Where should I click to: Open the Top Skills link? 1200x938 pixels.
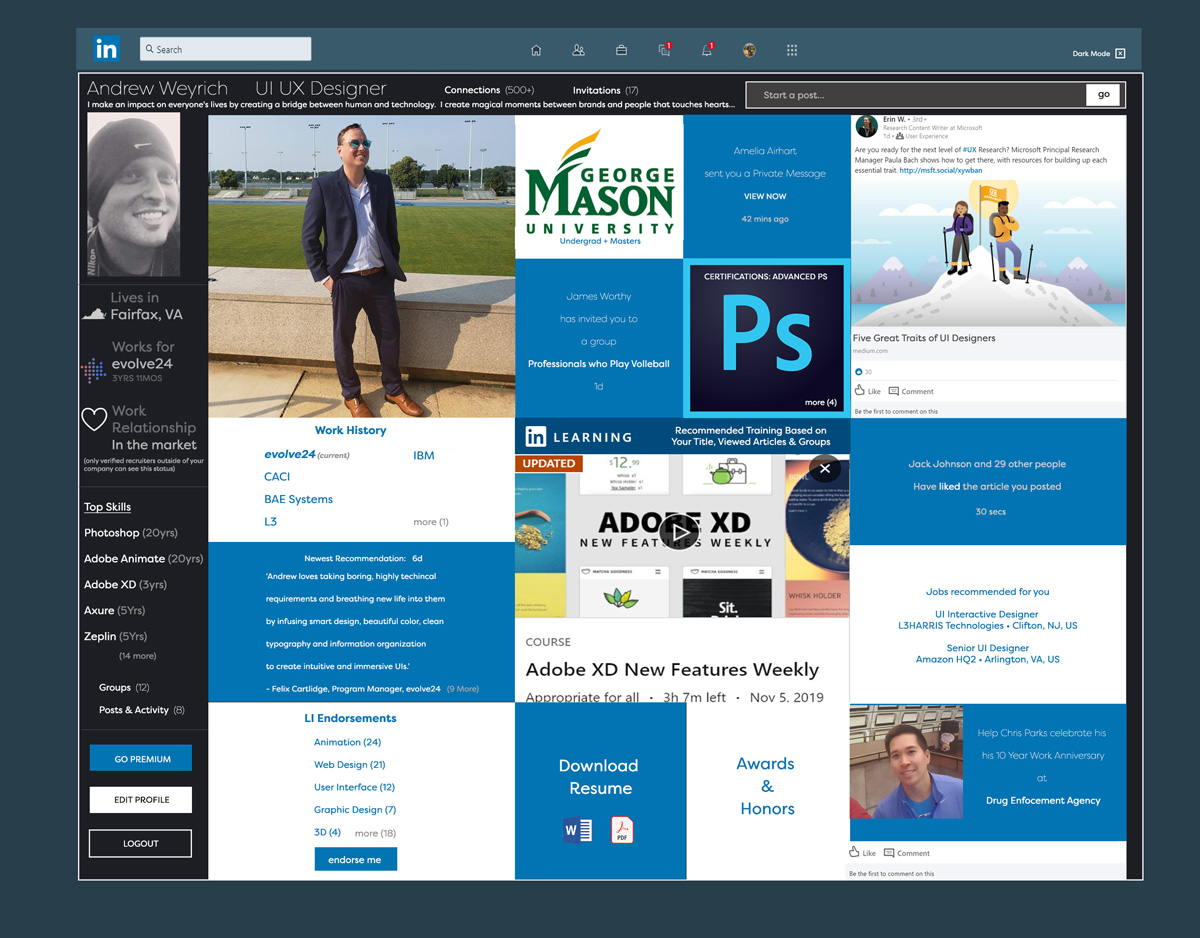107,507
